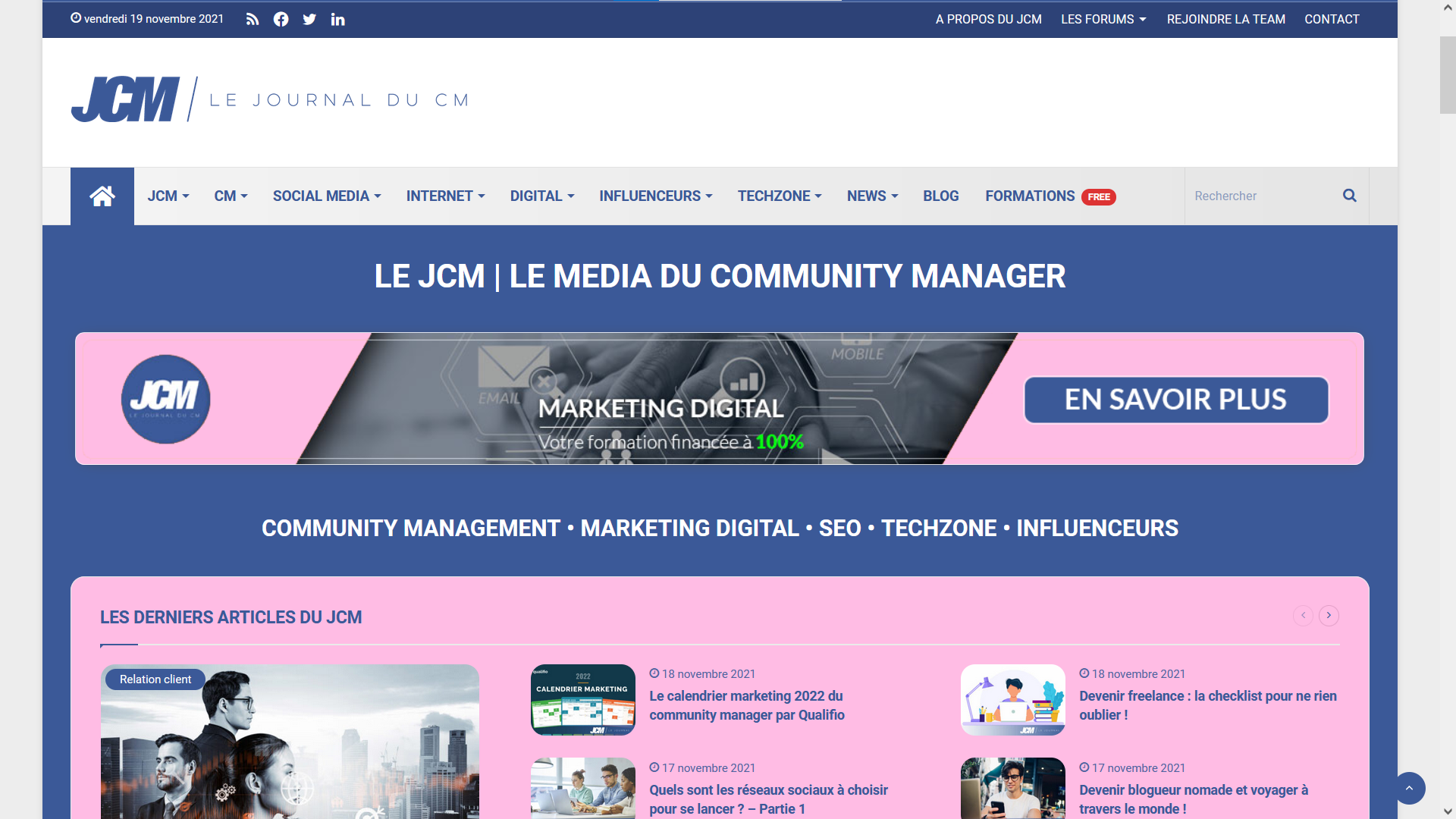Expand the INFLUENCEURS menu
Image resolution: width=1456 pixels, height=819 pixels.
[x=656, y=196]
